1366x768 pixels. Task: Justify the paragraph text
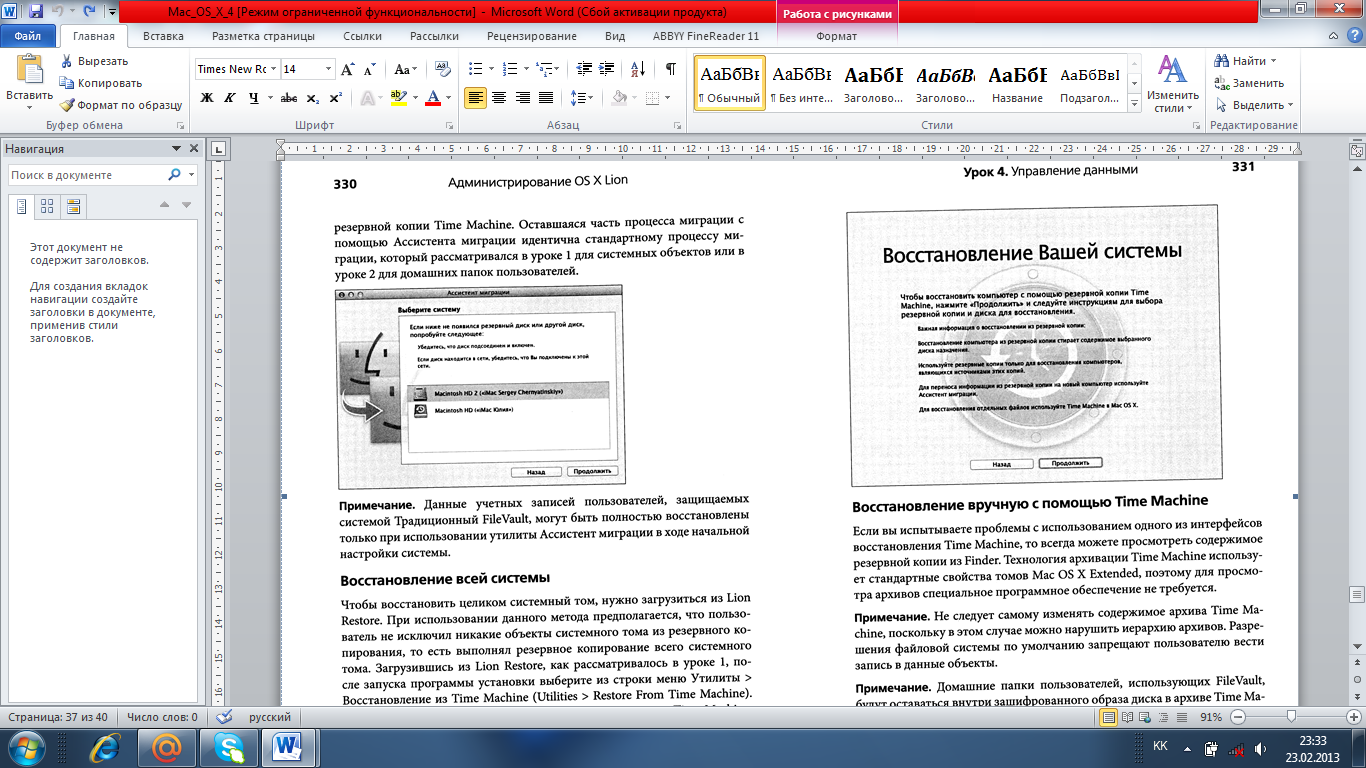pyautogui.click(x=546, y=98)
